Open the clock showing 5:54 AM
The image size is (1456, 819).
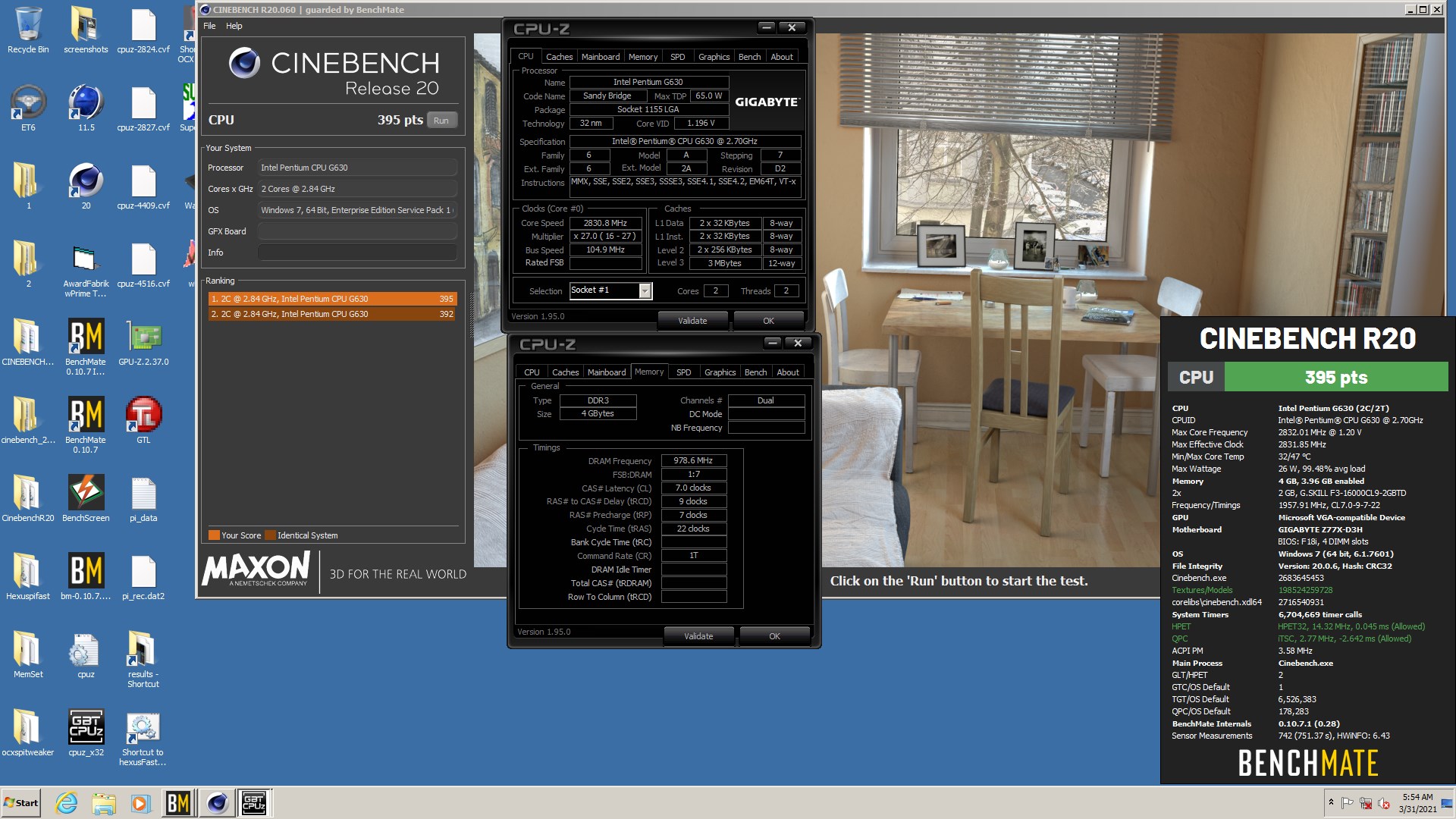pyautogui.click(x=1417, y=803)
